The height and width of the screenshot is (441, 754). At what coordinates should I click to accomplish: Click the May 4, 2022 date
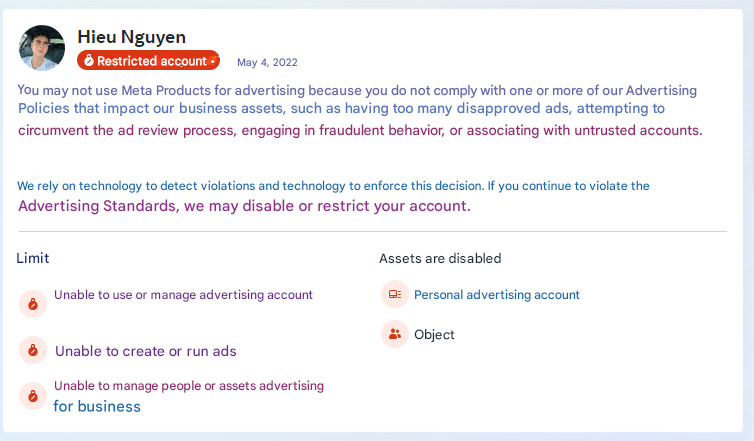click(267, 62)
